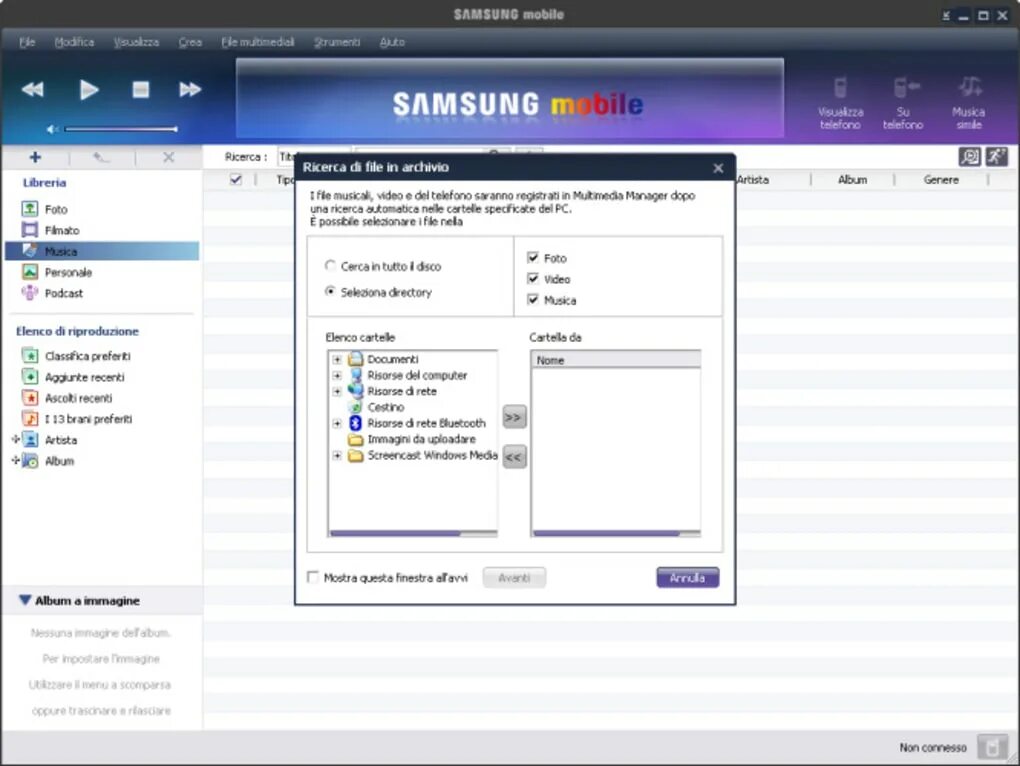The height and width of the screenshot is (766, 1020).
Task: Sort by Genere column
Action: click(941, 179)
